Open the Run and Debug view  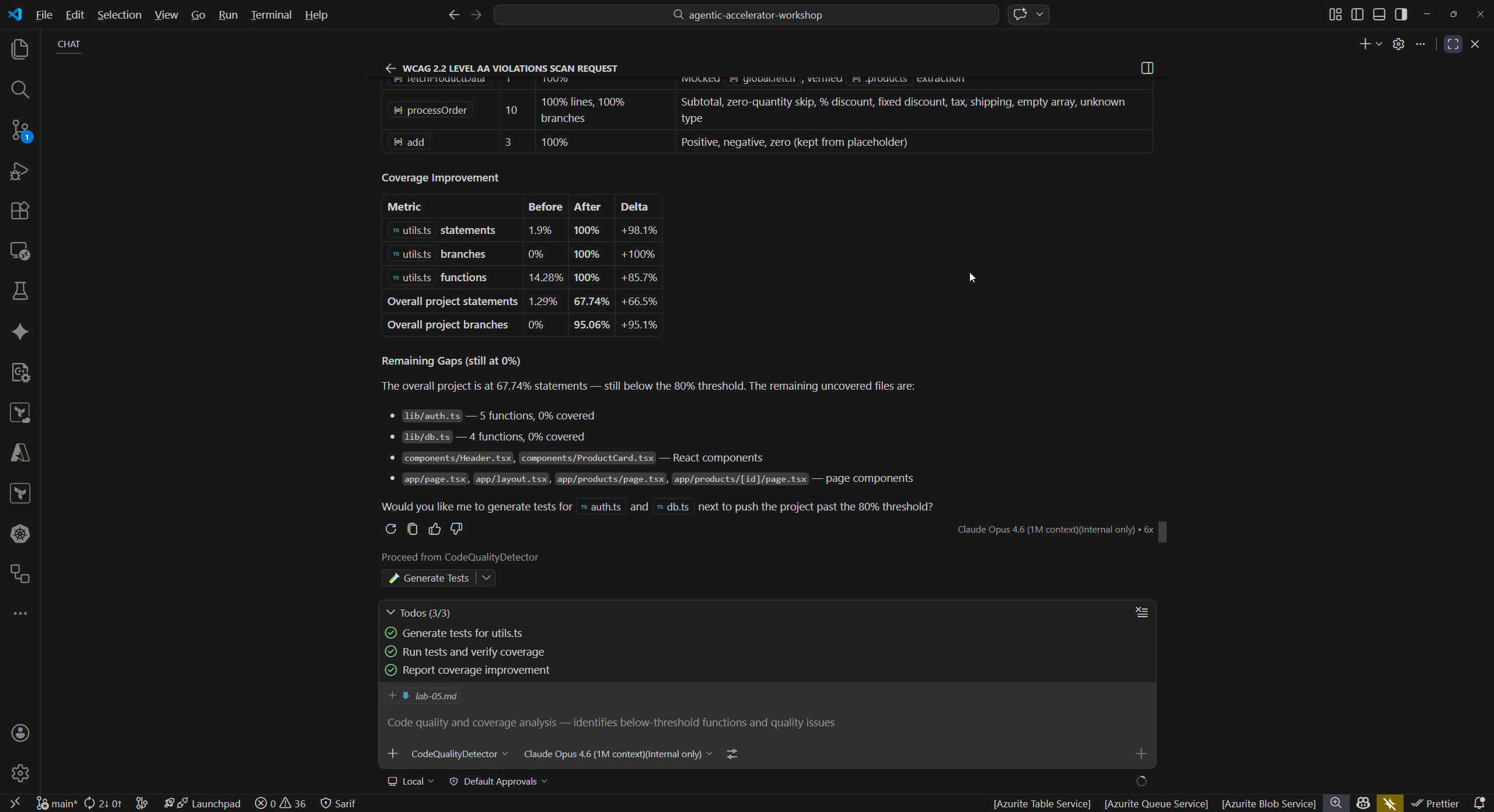pyautogui.click(x=20, y=170)
